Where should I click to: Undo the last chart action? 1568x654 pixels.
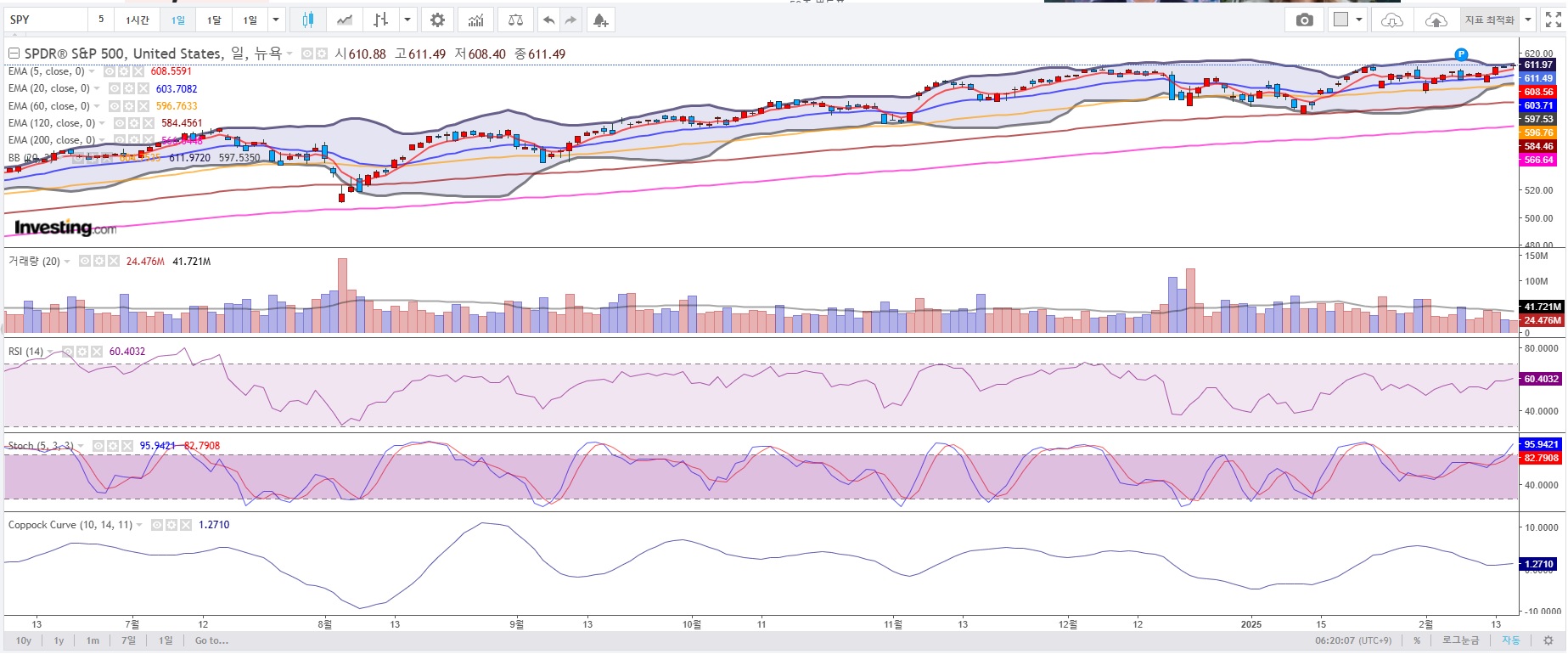coord(549,20)
